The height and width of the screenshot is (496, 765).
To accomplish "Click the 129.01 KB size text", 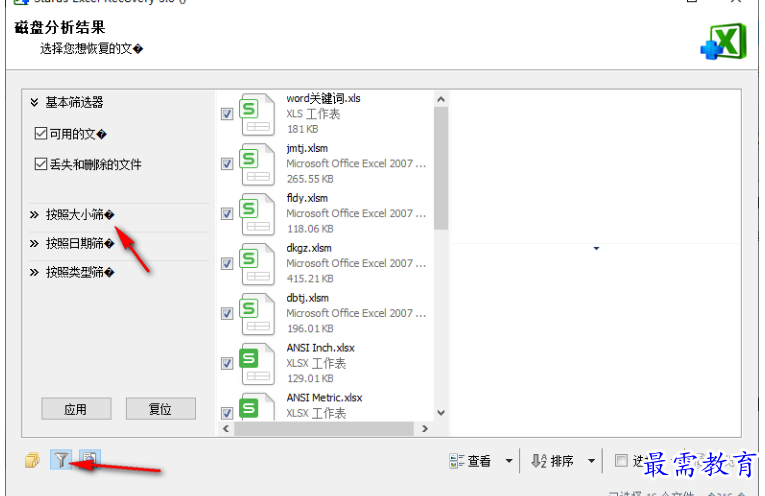I will (310, 378).
